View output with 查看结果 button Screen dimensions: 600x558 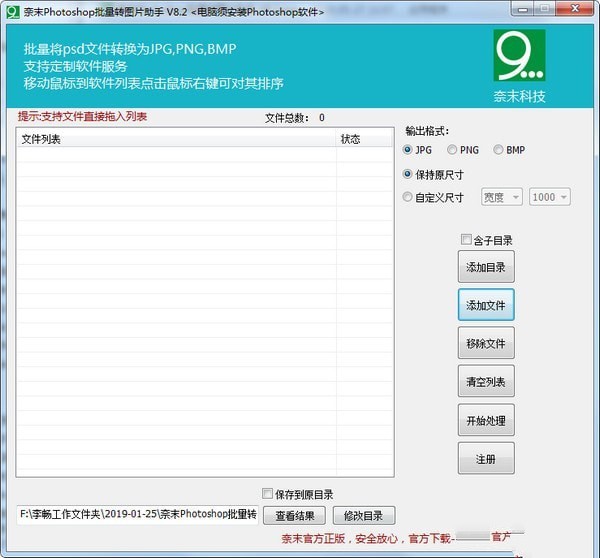(x=295, y=516)
